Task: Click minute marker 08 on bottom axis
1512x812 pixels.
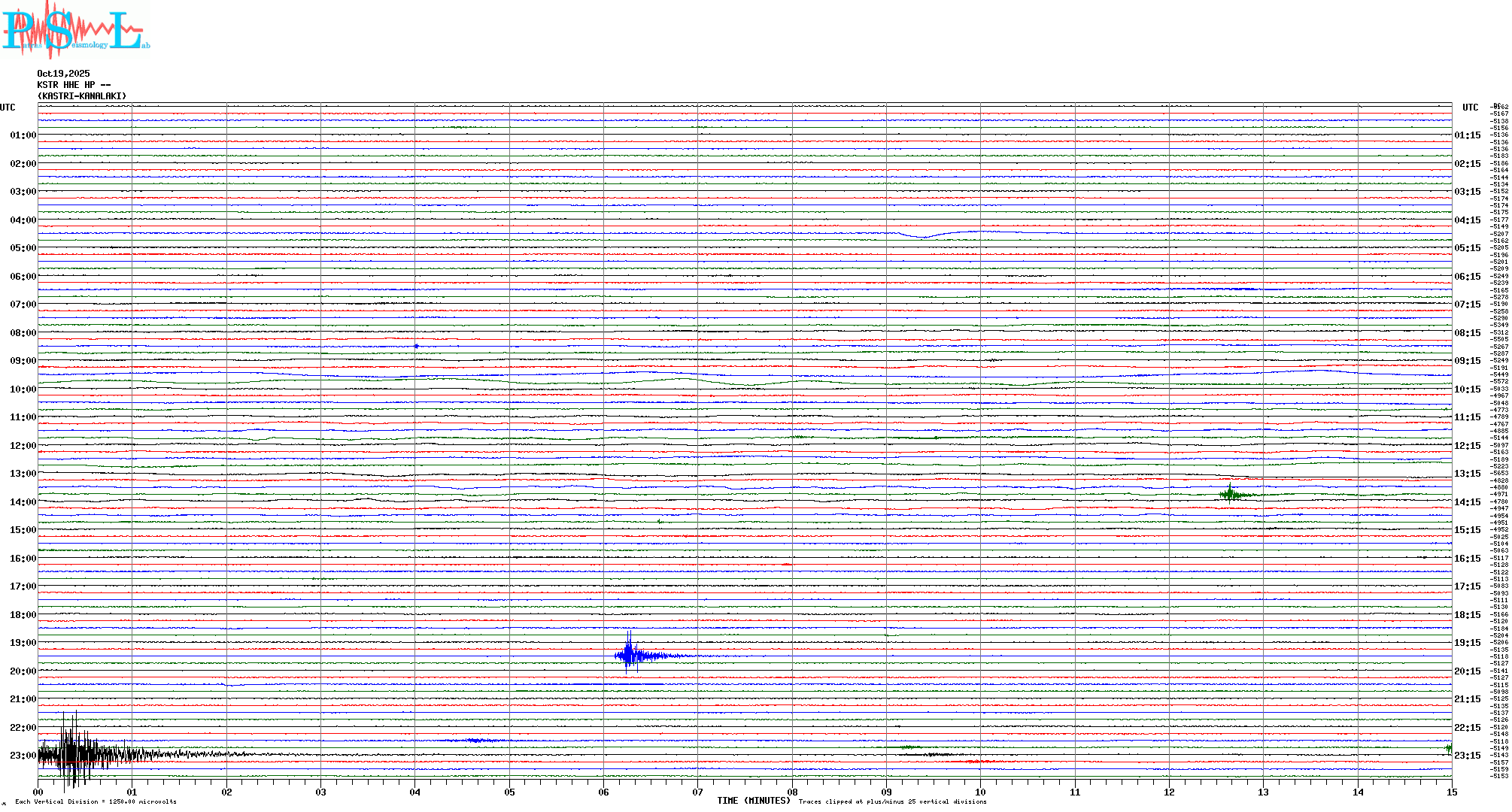Action: [x=792, y=792]
